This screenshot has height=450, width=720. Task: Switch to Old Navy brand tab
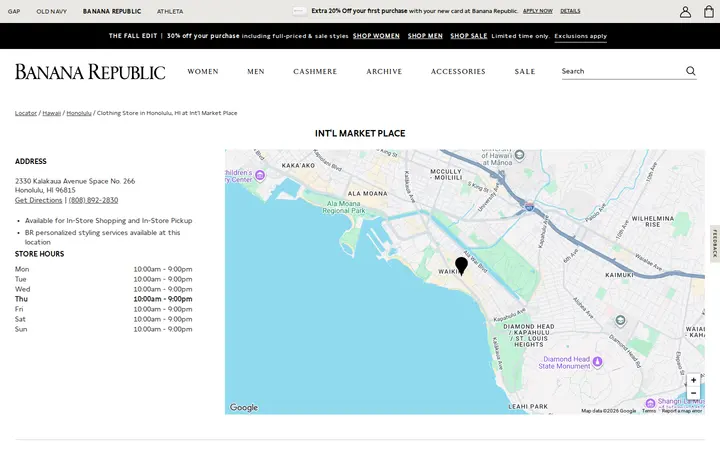tap(51, 11)
